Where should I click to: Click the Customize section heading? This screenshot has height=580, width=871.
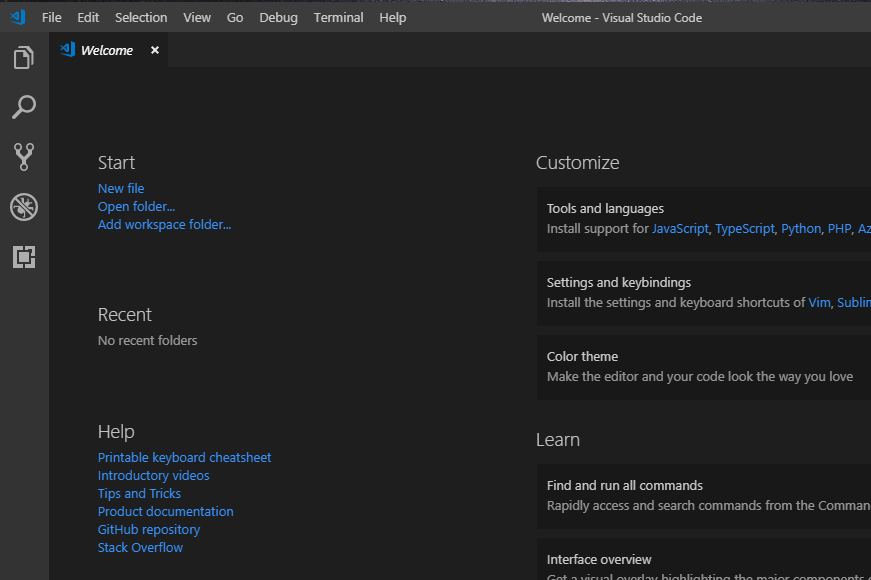tap(577, 162)
